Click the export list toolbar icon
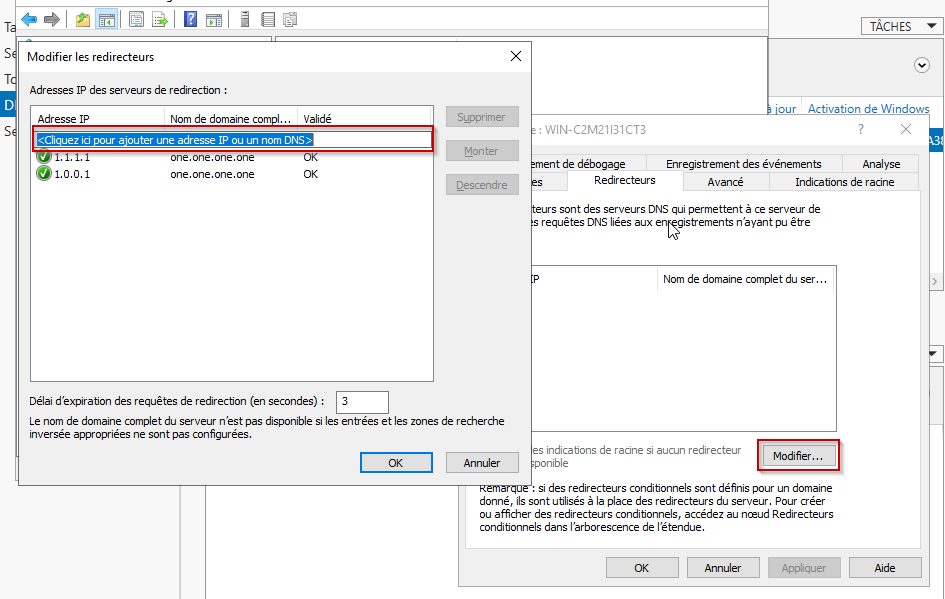 click(160, 20)
